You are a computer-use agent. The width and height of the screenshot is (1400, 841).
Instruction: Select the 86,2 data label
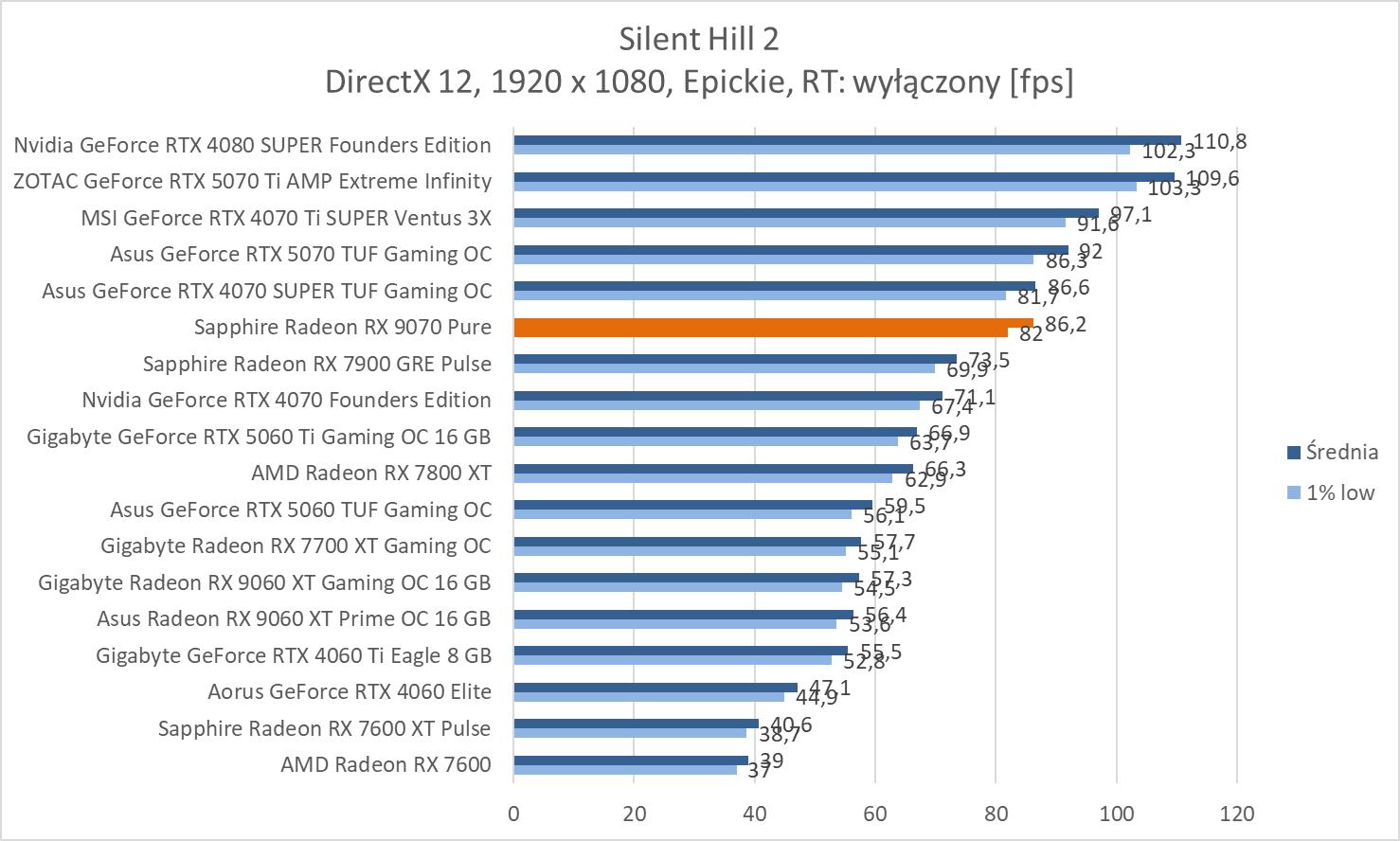pos(1066,324)
